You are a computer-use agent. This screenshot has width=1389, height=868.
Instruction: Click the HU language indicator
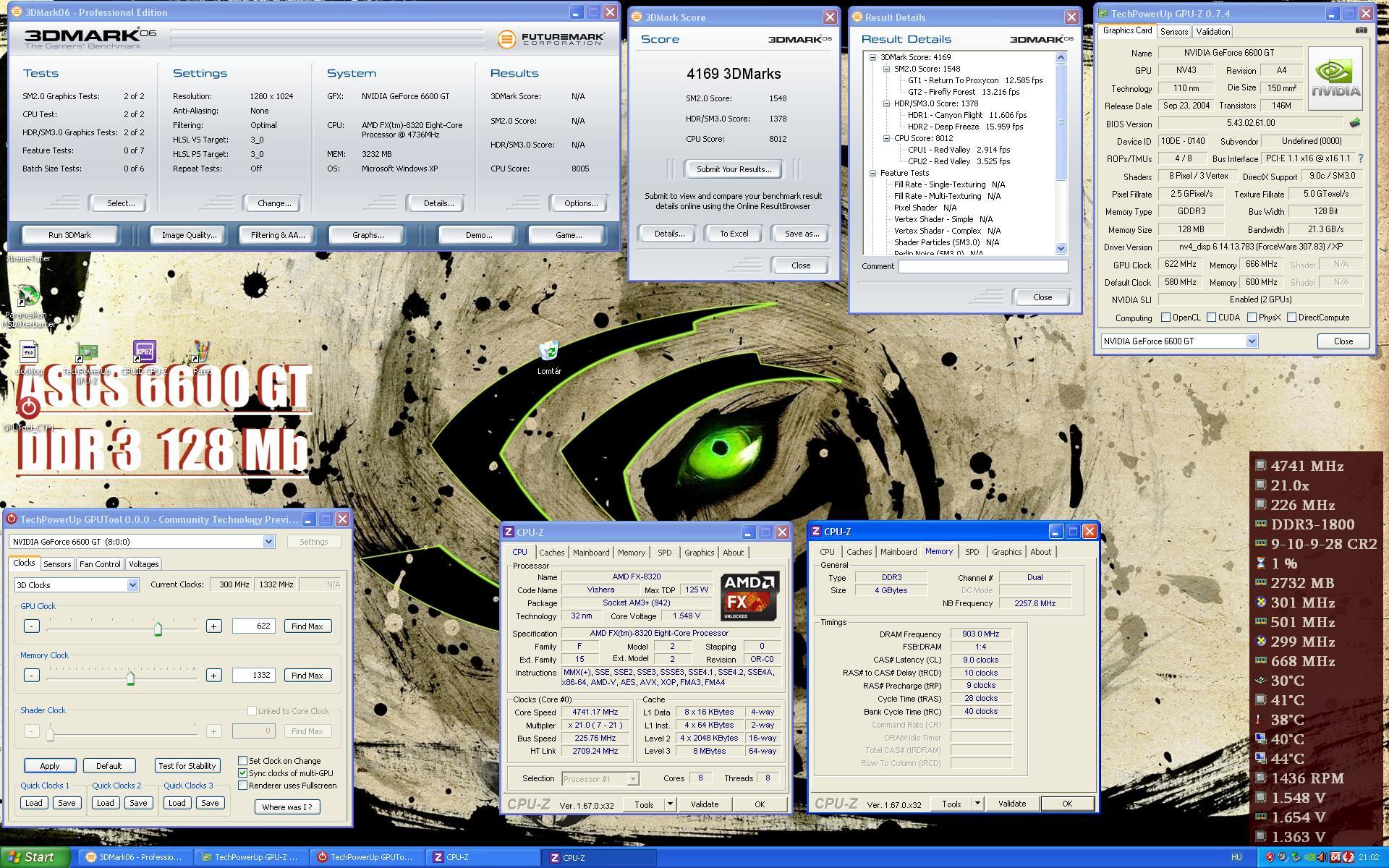(x=1236, y=857)
